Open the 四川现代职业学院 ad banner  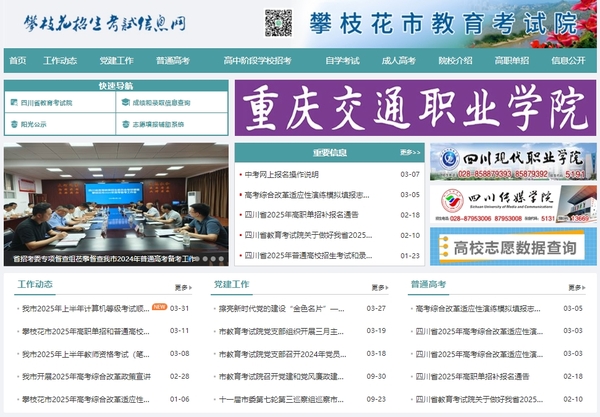click(513, 161)
